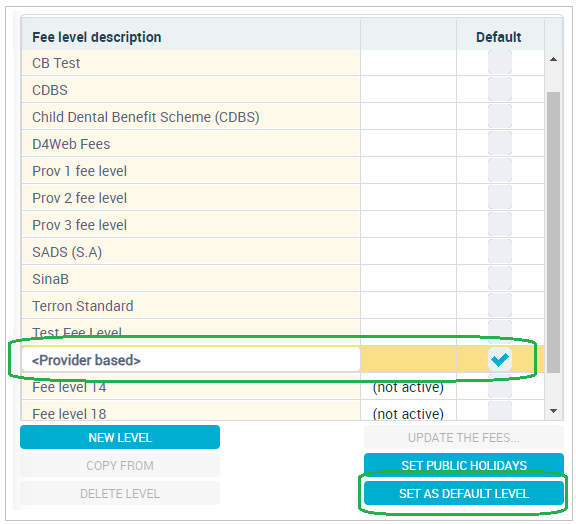Click UPDATE THE FEES button
Screen dimensions: 576x524
coord(464,437)
